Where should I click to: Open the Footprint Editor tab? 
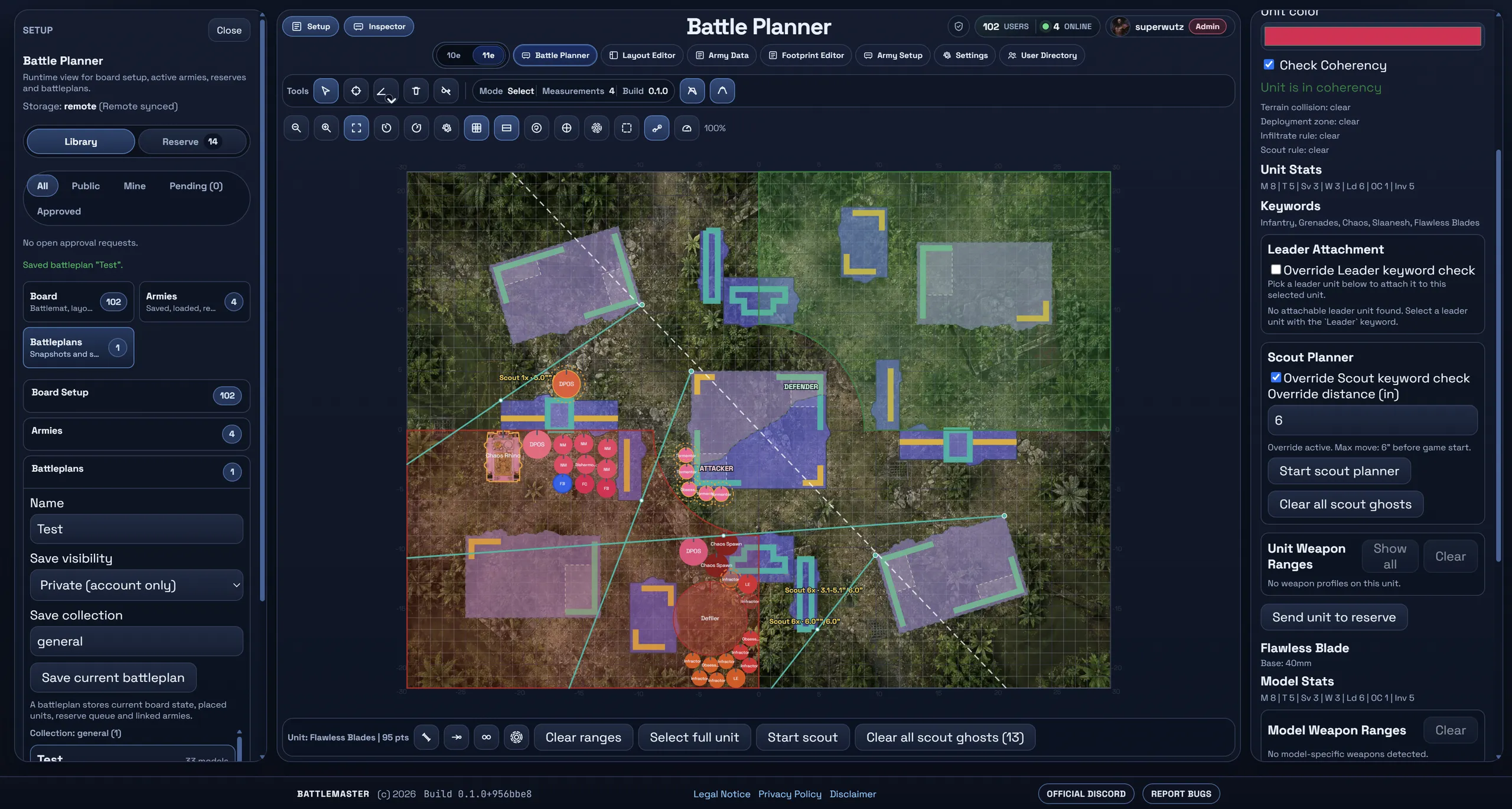[x=806, y=56]
